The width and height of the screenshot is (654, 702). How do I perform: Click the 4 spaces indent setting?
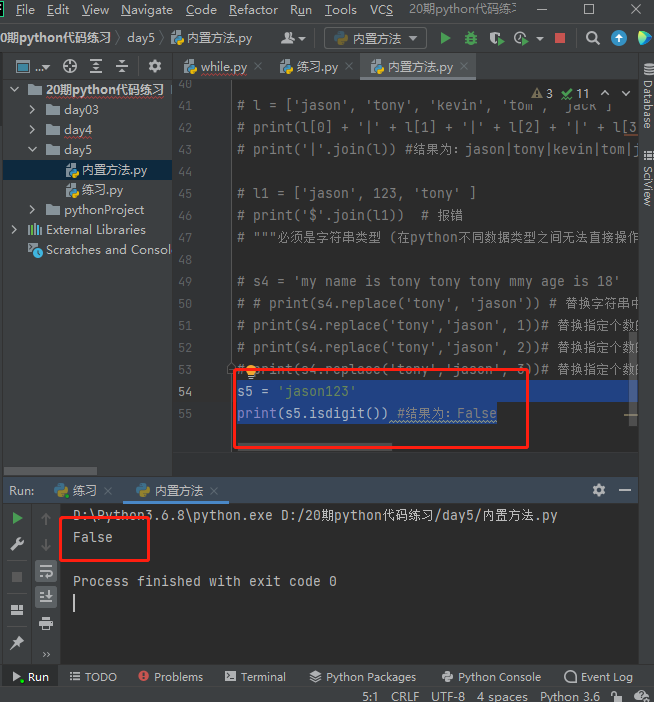[x=502, y=697]
